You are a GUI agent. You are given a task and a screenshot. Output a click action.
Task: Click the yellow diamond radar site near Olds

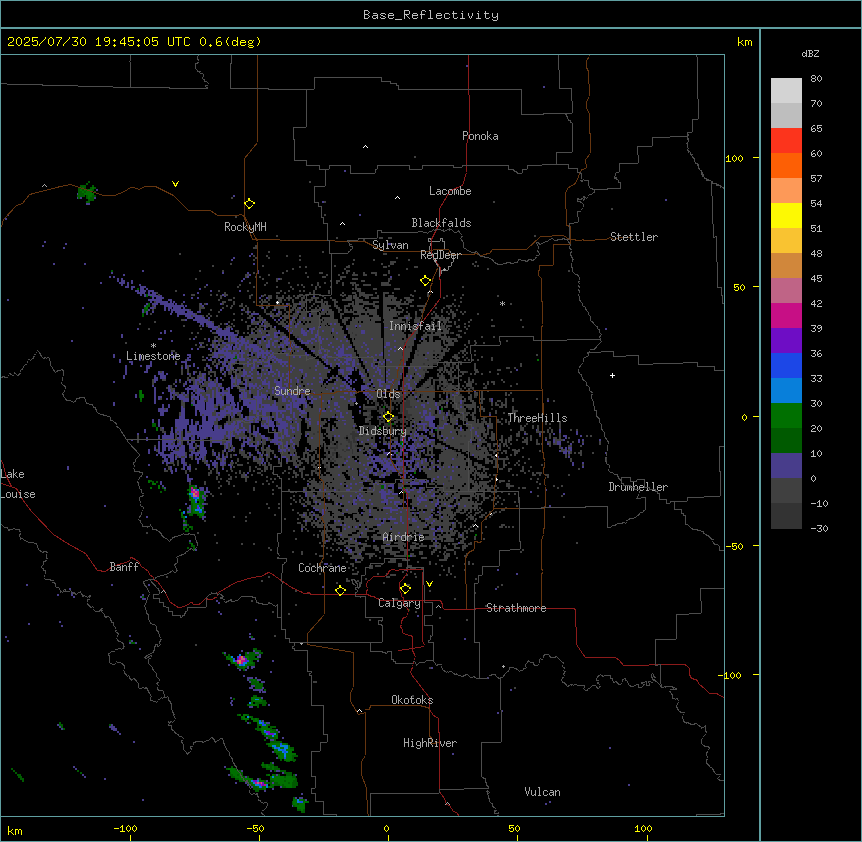[389, 417]
